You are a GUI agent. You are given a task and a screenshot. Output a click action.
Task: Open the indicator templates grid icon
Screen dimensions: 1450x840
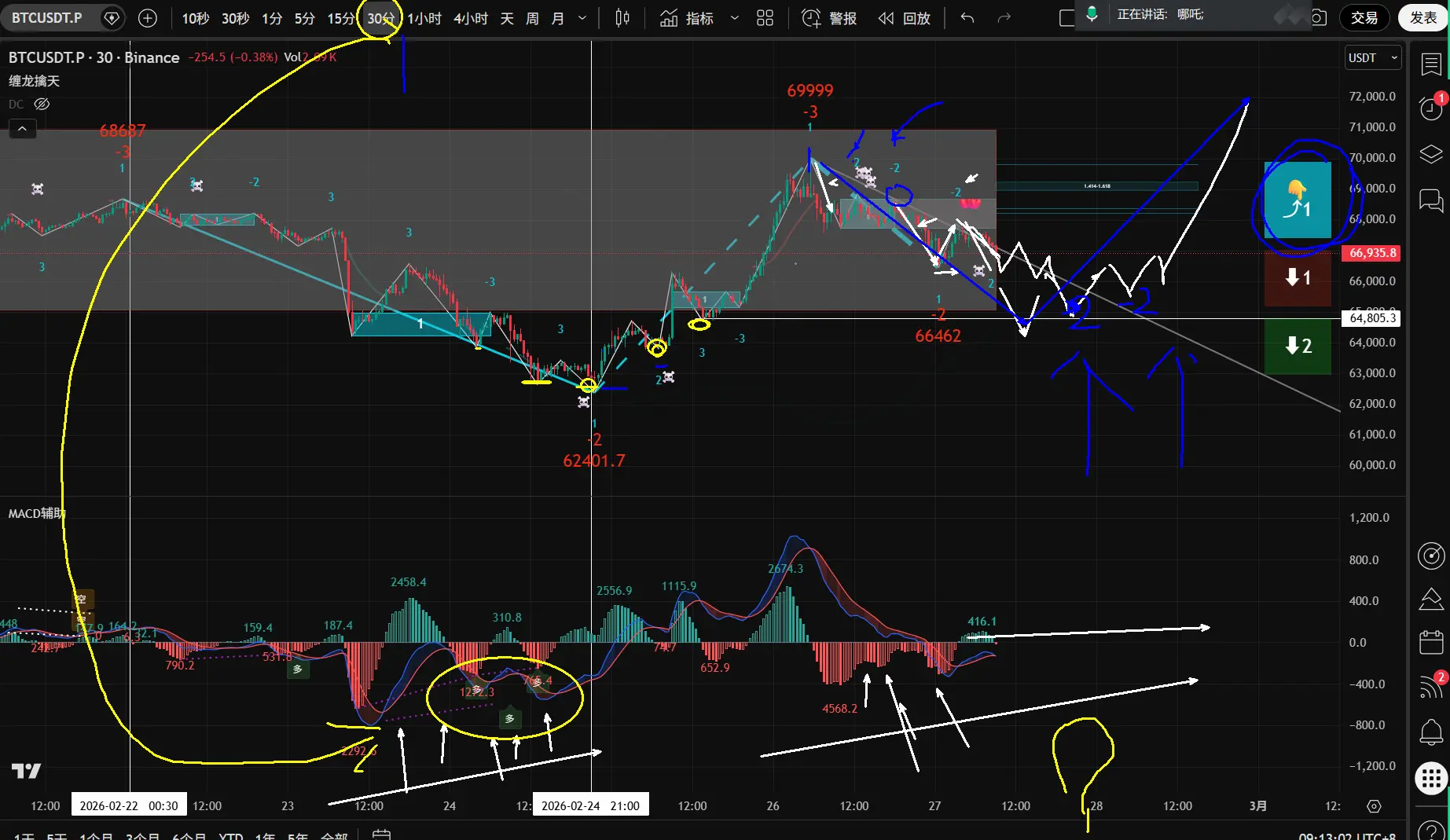765,18
